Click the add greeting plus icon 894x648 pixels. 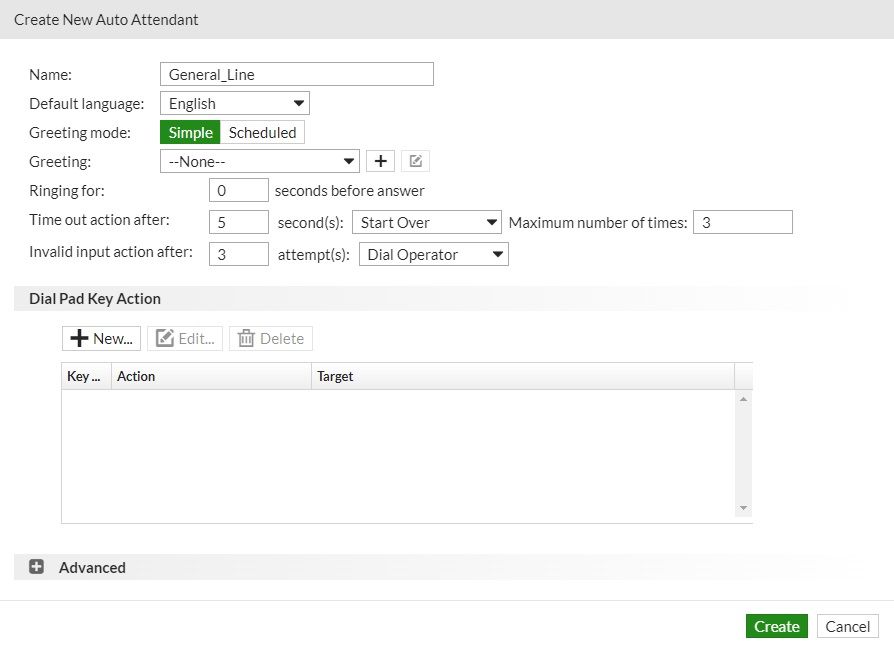point(380,161)
